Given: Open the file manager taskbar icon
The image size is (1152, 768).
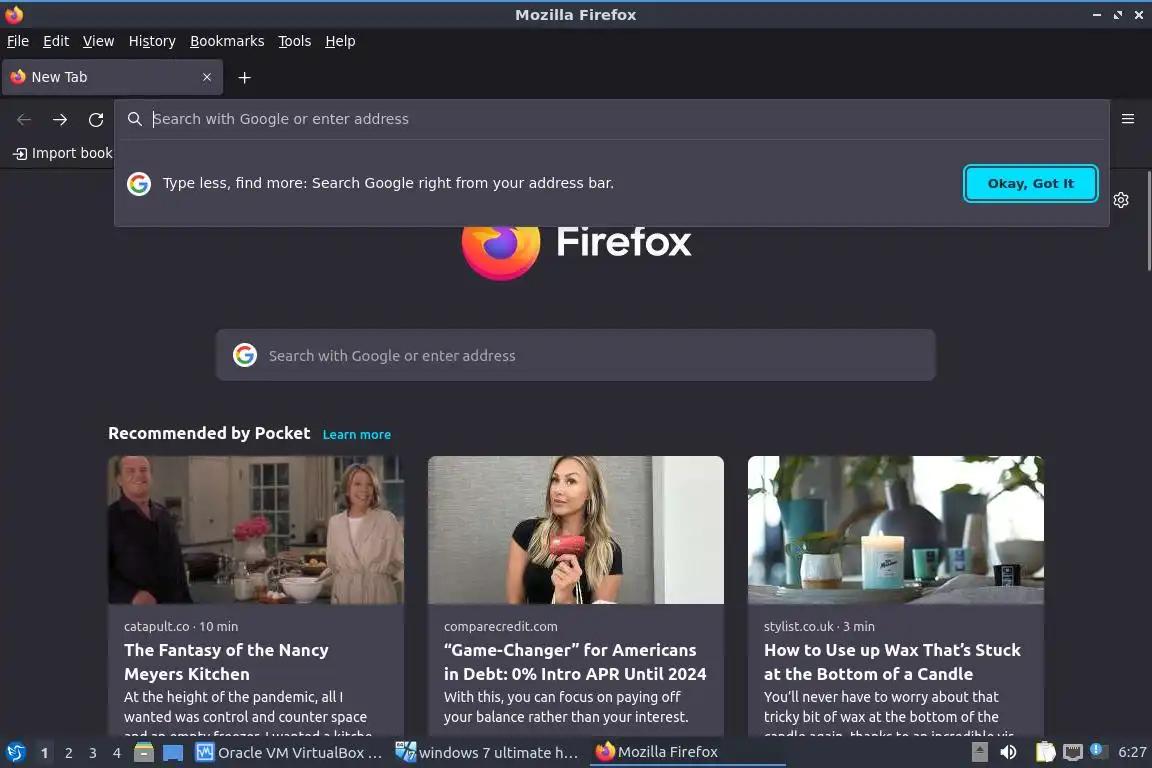Looking at the screenshot, I should tap(144, 753).
